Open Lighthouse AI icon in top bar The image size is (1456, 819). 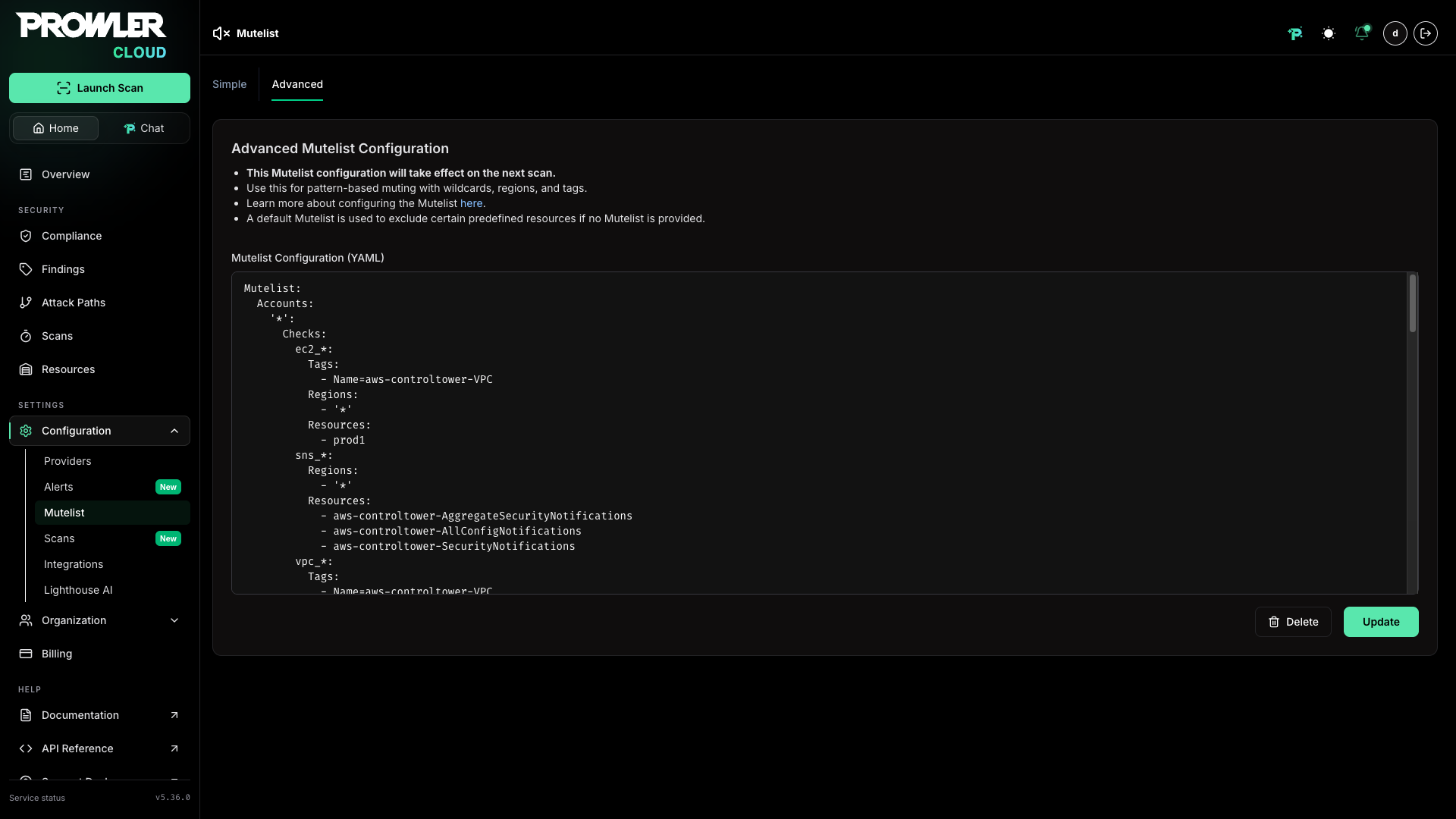(1295, 33)
